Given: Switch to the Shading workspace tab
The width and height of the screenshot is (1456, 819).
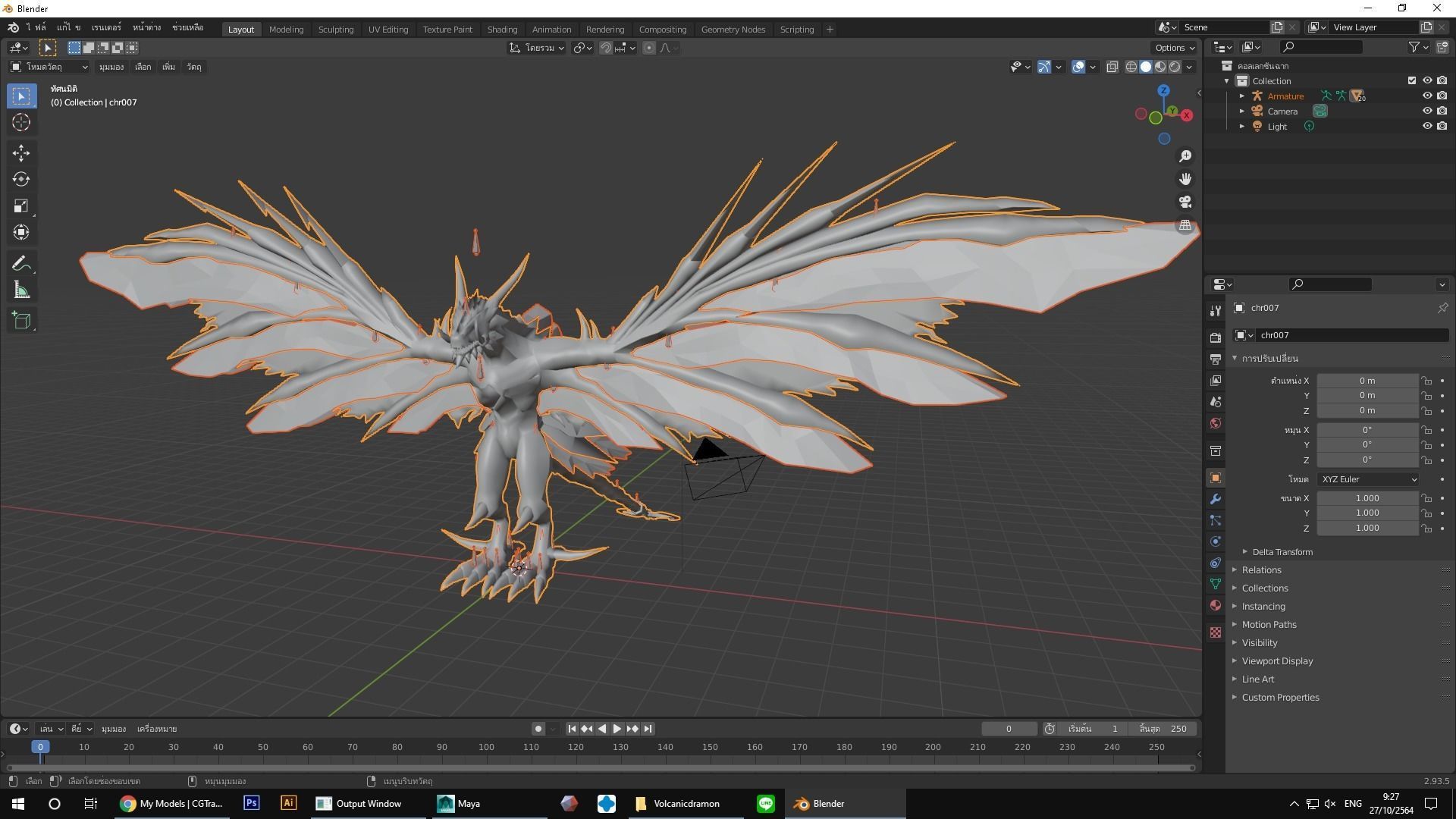Looking at the screenshot, I should pos(502,30).
